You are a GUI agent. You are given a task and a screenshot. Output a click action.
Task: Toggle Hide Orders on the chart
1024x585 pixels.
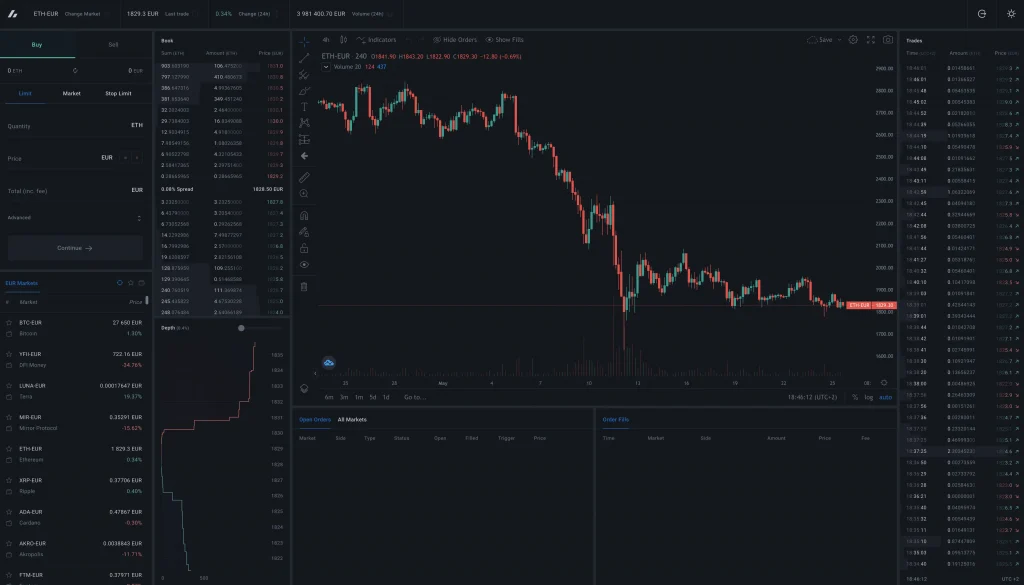(455, 40)
